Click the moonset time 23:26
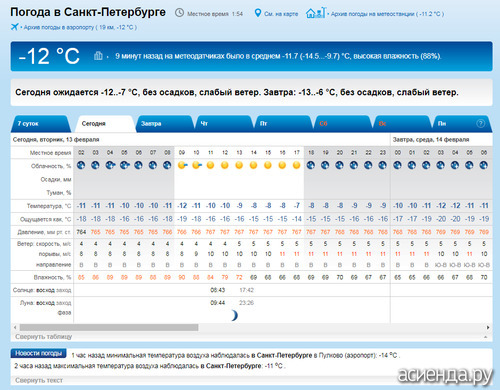This screenshot has height=390, width=500. click(247, 303)
